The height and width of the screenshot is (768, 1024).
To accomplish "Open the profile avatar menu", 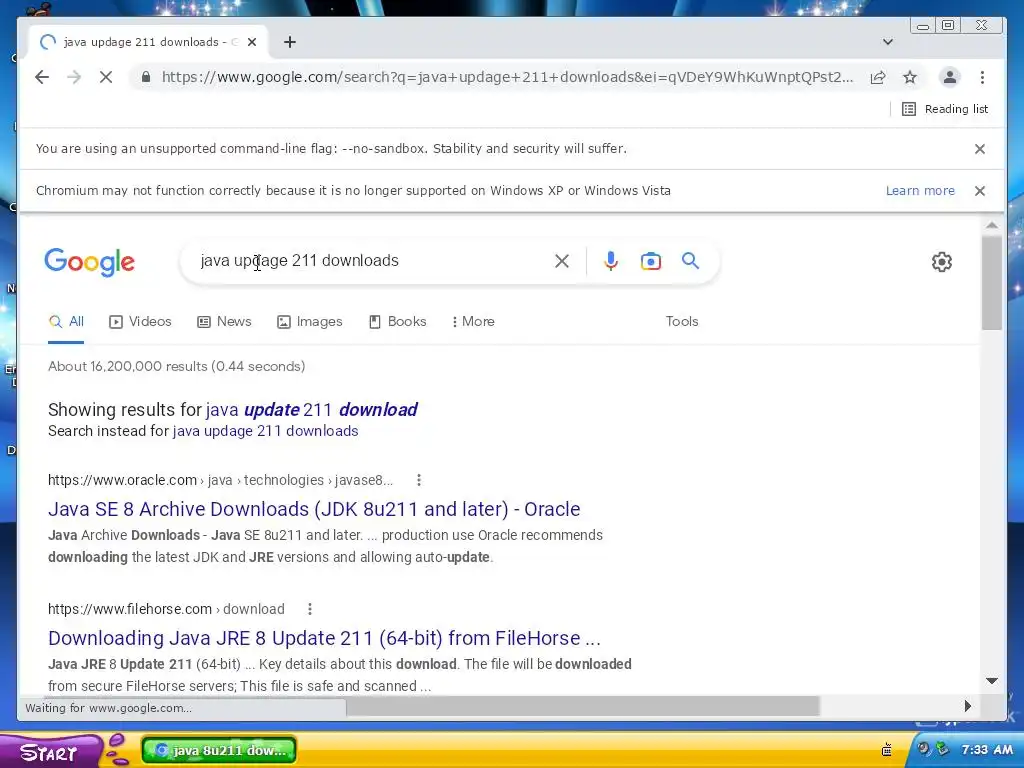I will coord(950,77).
